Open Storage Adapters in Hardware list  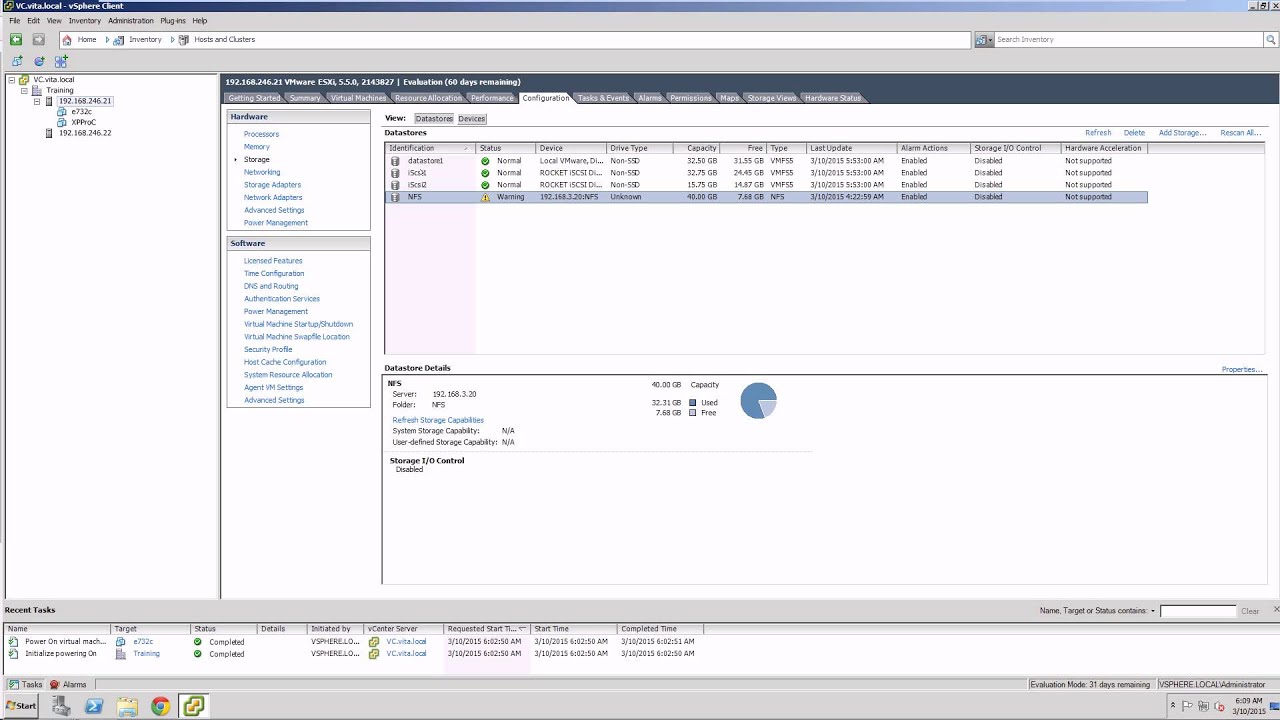tap(272, 185)
